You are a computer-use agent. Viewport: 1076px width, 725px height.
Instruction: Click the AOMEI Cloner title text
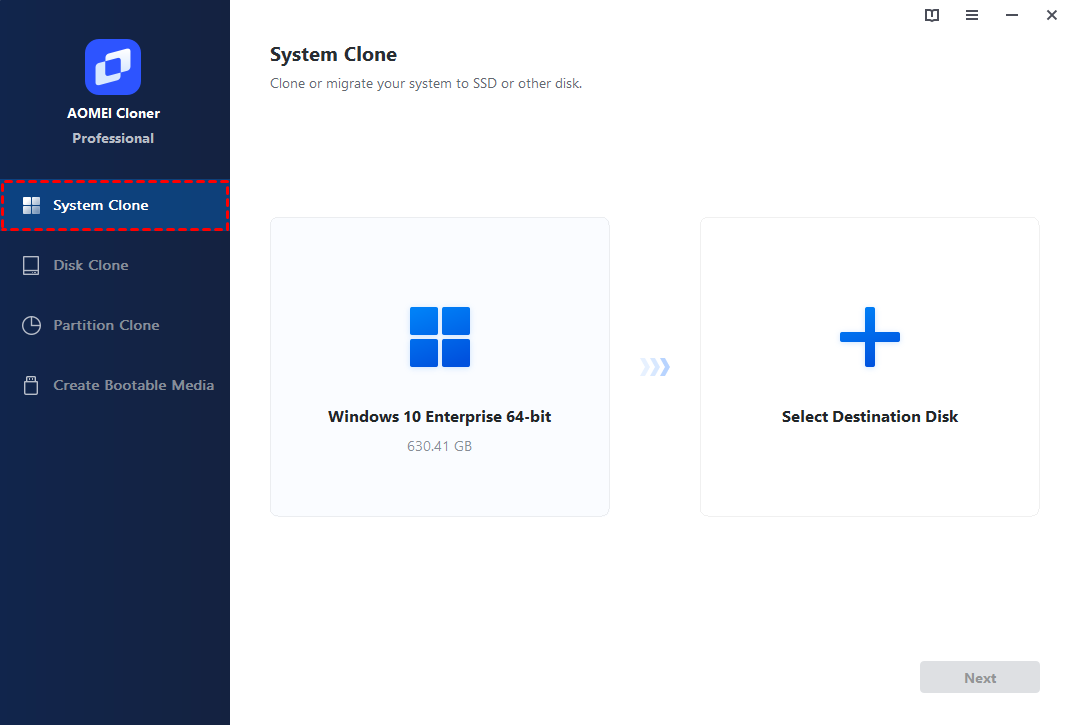pyautogui.click(x=113, y=113)
